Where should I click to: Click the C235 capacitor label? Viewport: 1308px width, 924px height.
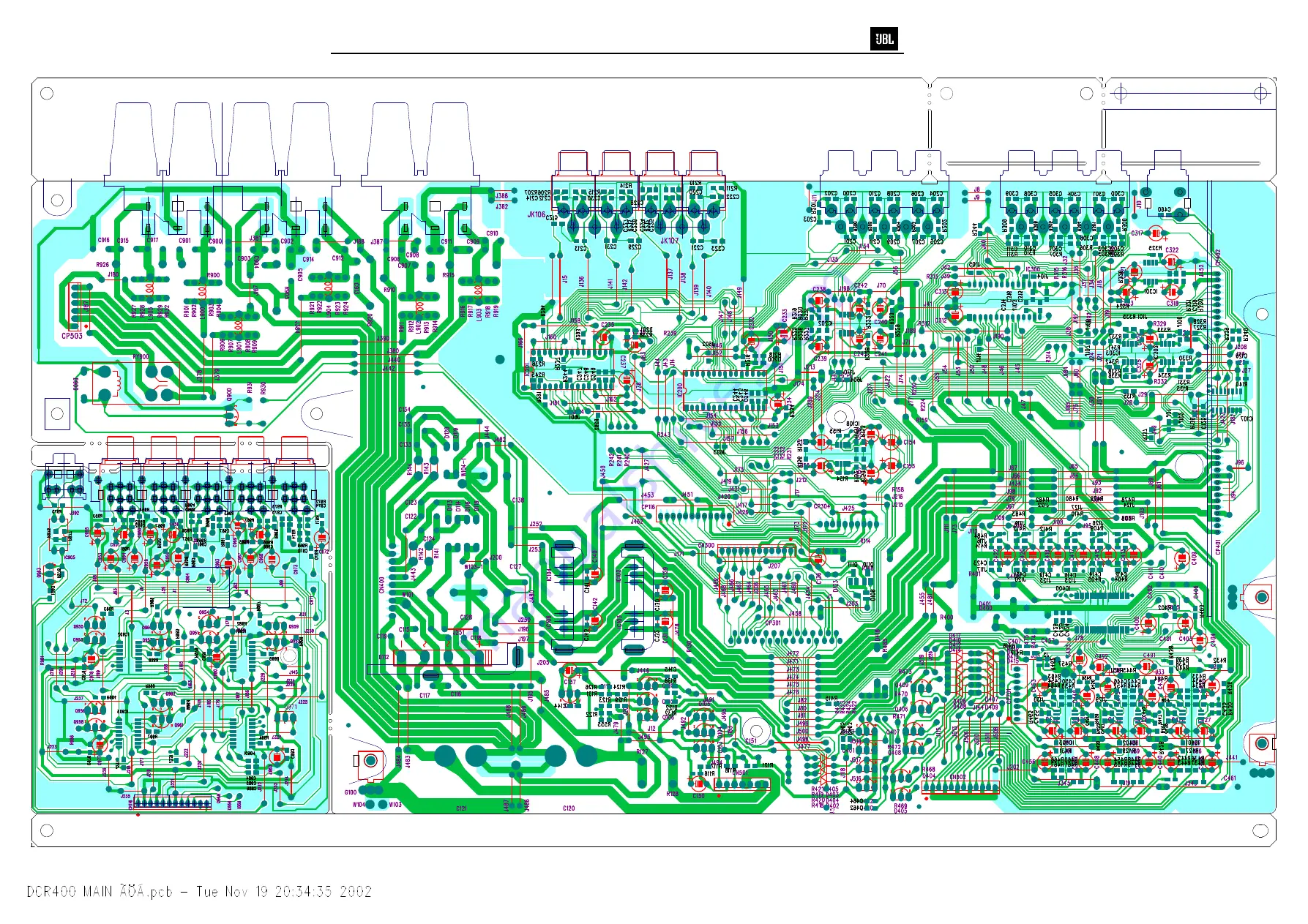point(607,325)
